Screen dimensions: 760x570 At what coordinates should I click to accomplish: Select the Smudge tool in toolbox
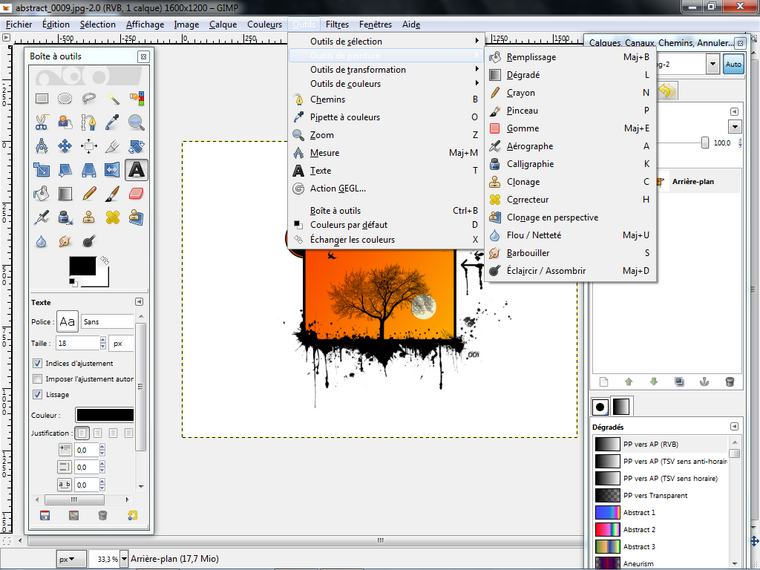pyautogui.click(x=65, y=241)
